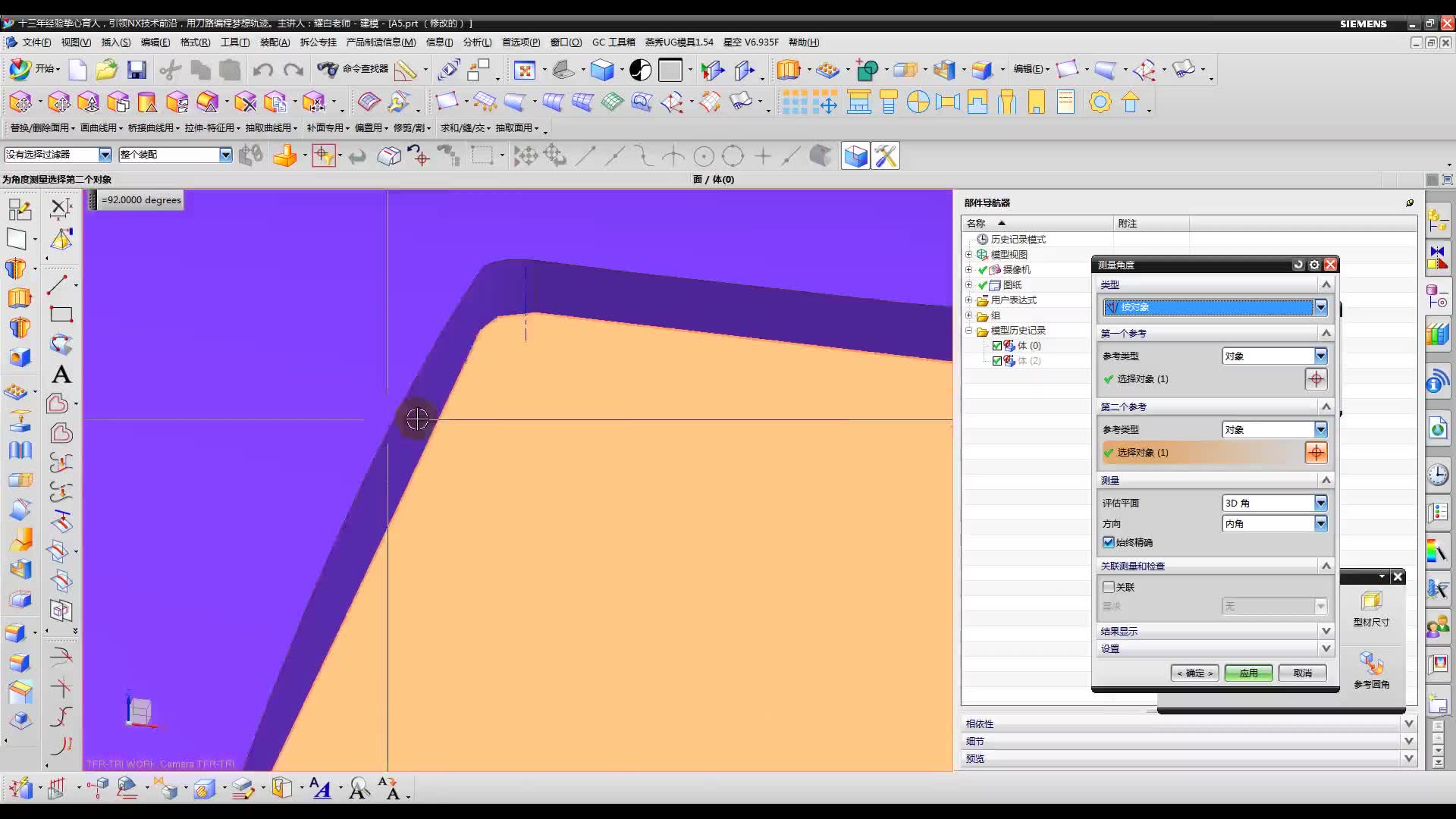Click the reset icon in 测量角度 dialog
Screen dimensions: 1456x819
click(1298, 265)
